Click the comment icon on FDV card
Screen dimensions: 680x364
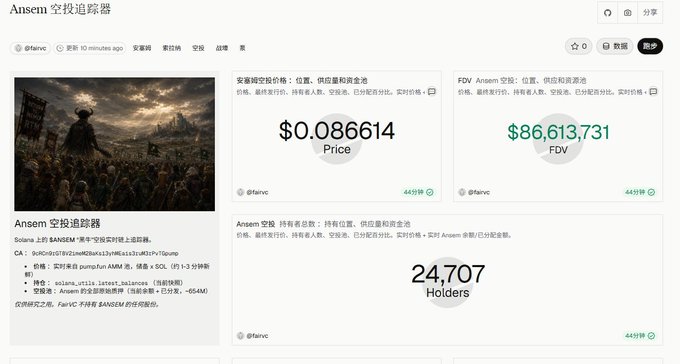tap(653, 92)
